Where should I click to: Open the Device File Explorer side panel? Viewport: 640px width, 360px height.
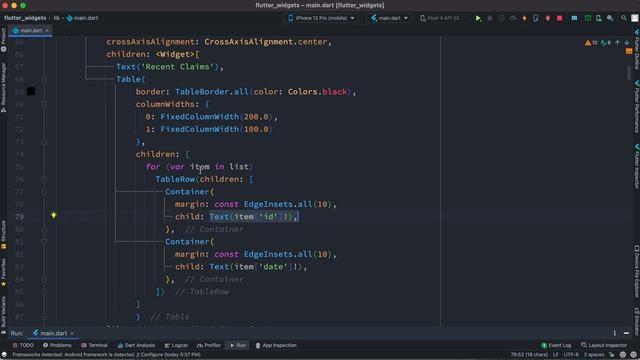point(636,271)
